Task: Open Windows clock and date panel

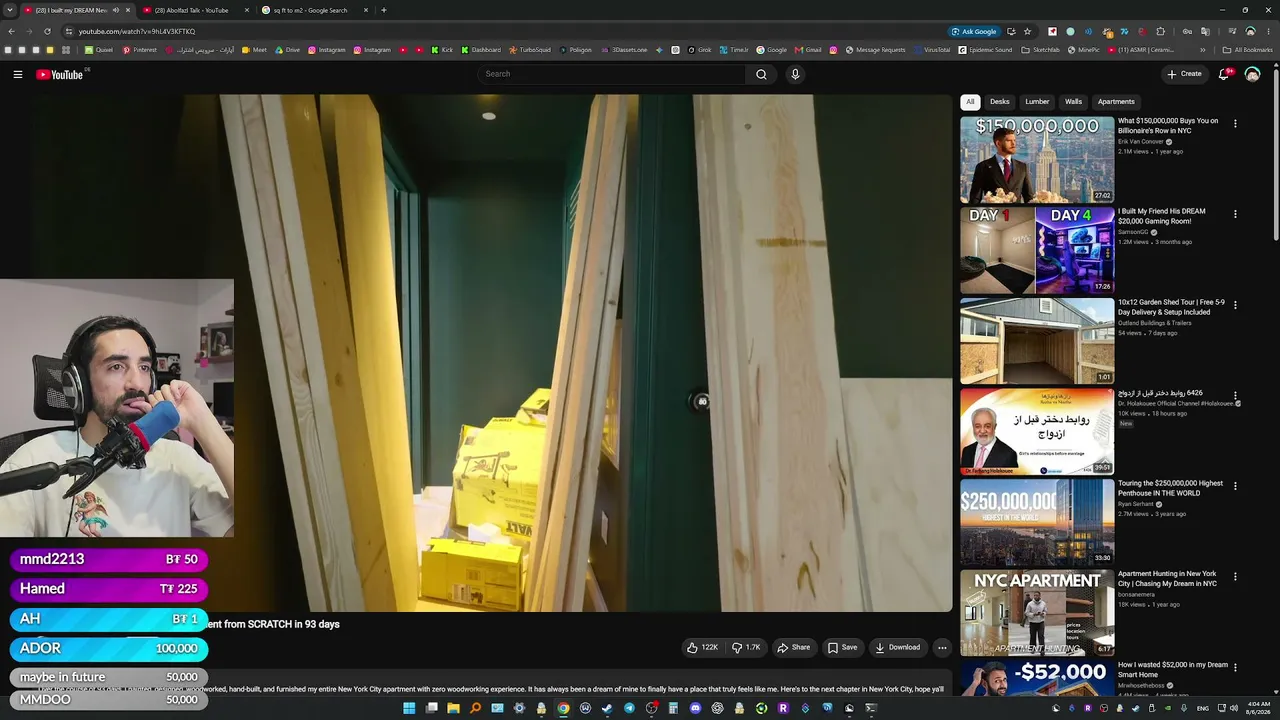Action: (1259, 708)
